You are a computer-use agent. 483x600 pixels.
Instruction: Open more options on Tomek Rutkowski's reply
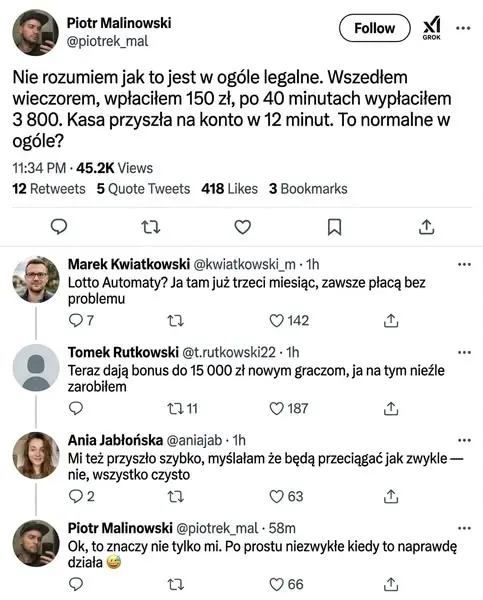click(x=464, y=352)
